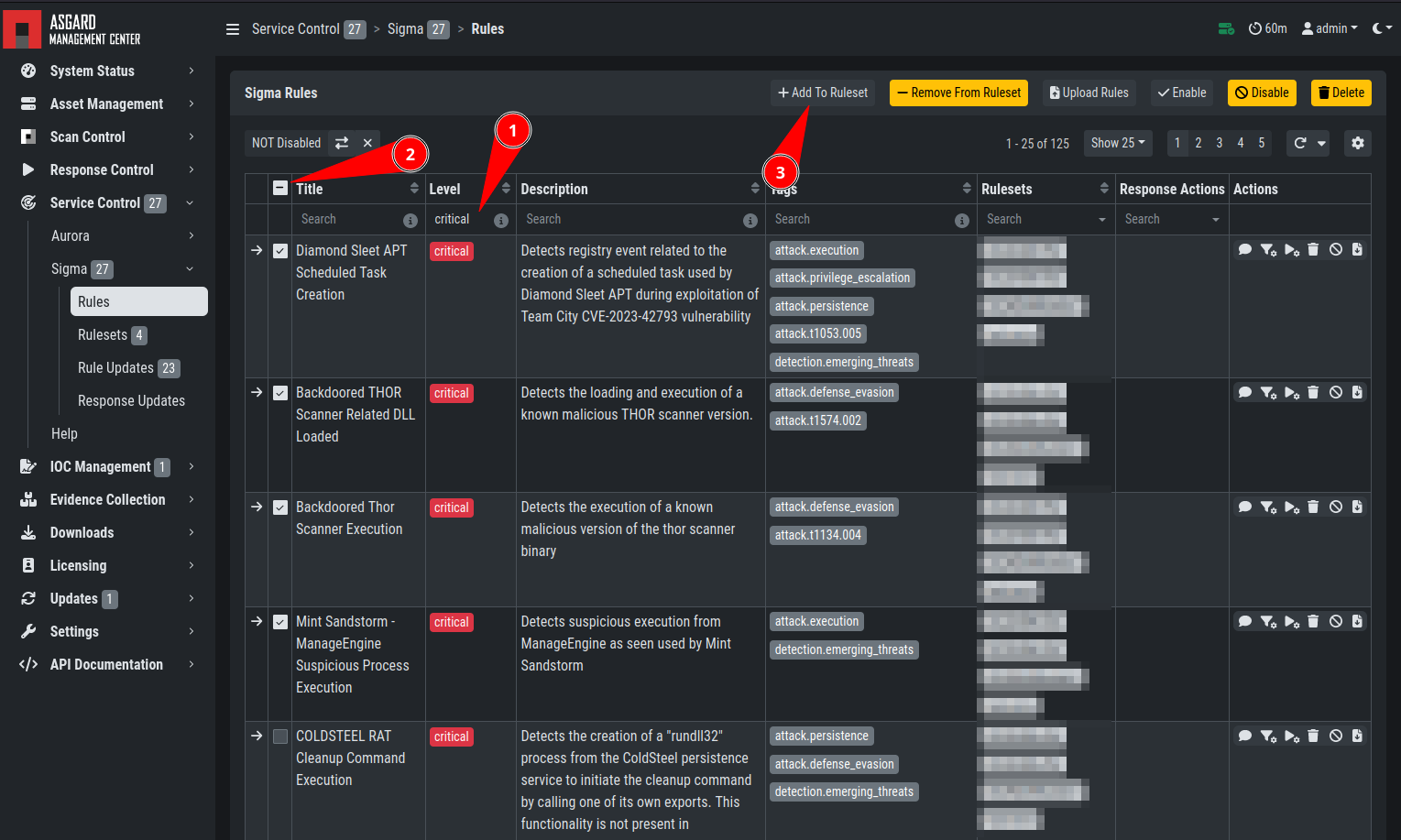Screen dimensions: 1401x840
Task: Go to page 3 of the rules table
Action: [x=1219, y=143]
